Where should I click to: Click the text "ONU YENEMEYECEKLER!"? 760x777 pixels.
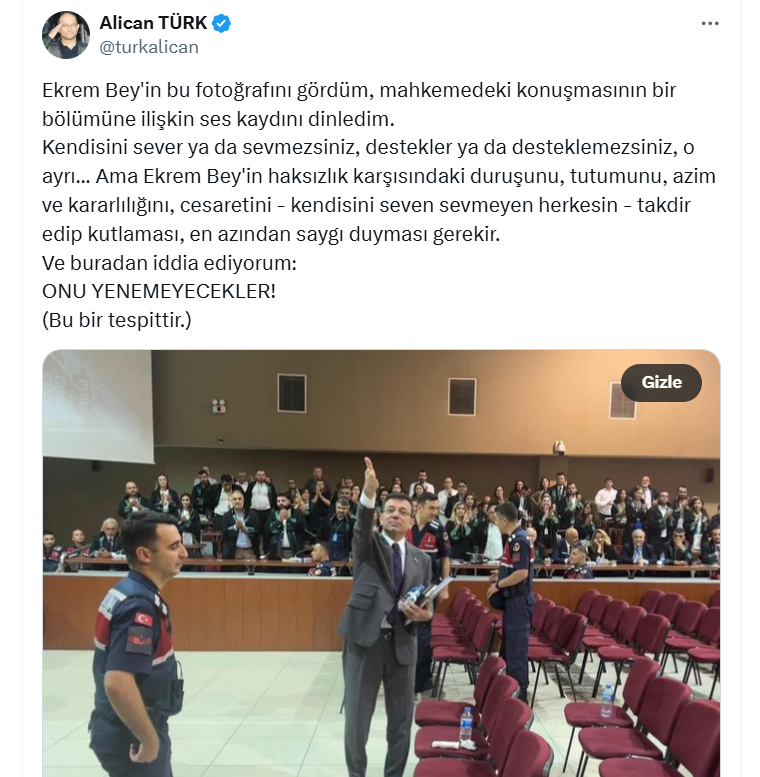click(159, 291)
